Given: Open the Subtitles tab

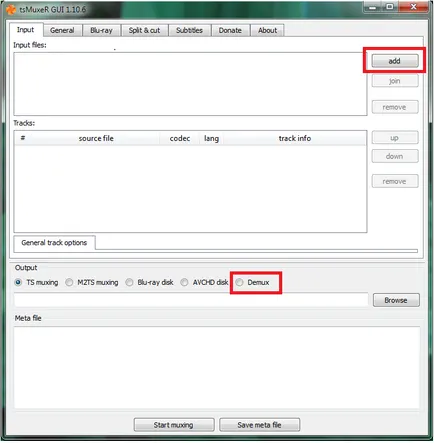Looking at the screenshot, I should 189,30.
